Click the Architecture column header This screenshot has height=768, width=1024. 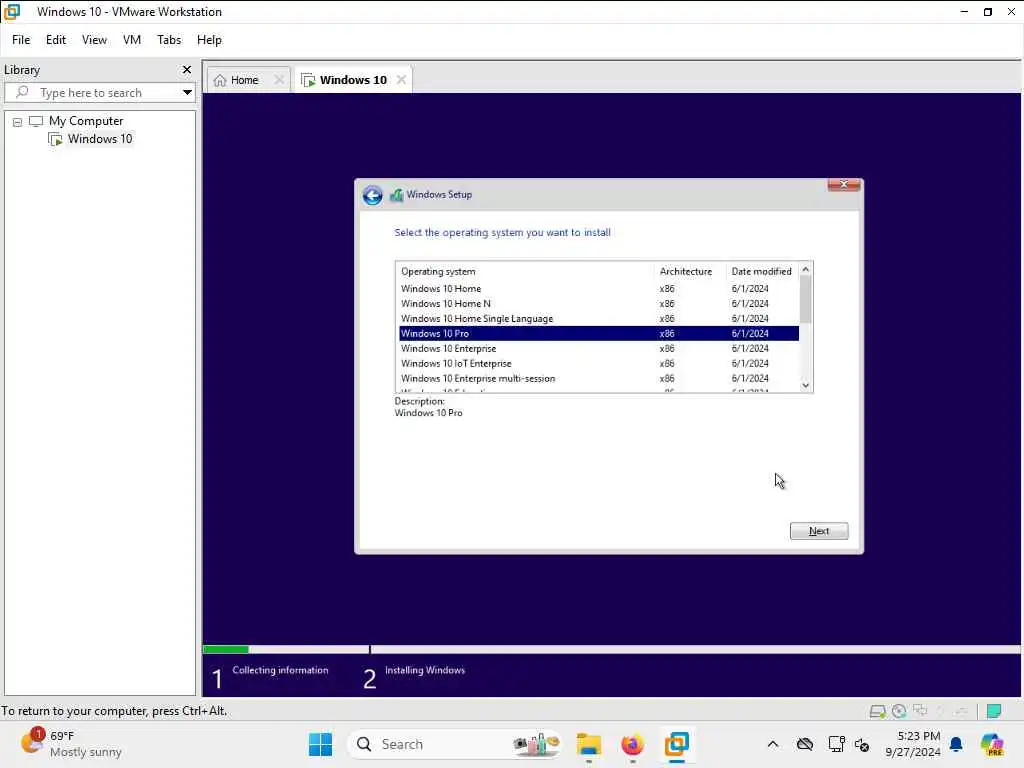[x=690, y=271]
